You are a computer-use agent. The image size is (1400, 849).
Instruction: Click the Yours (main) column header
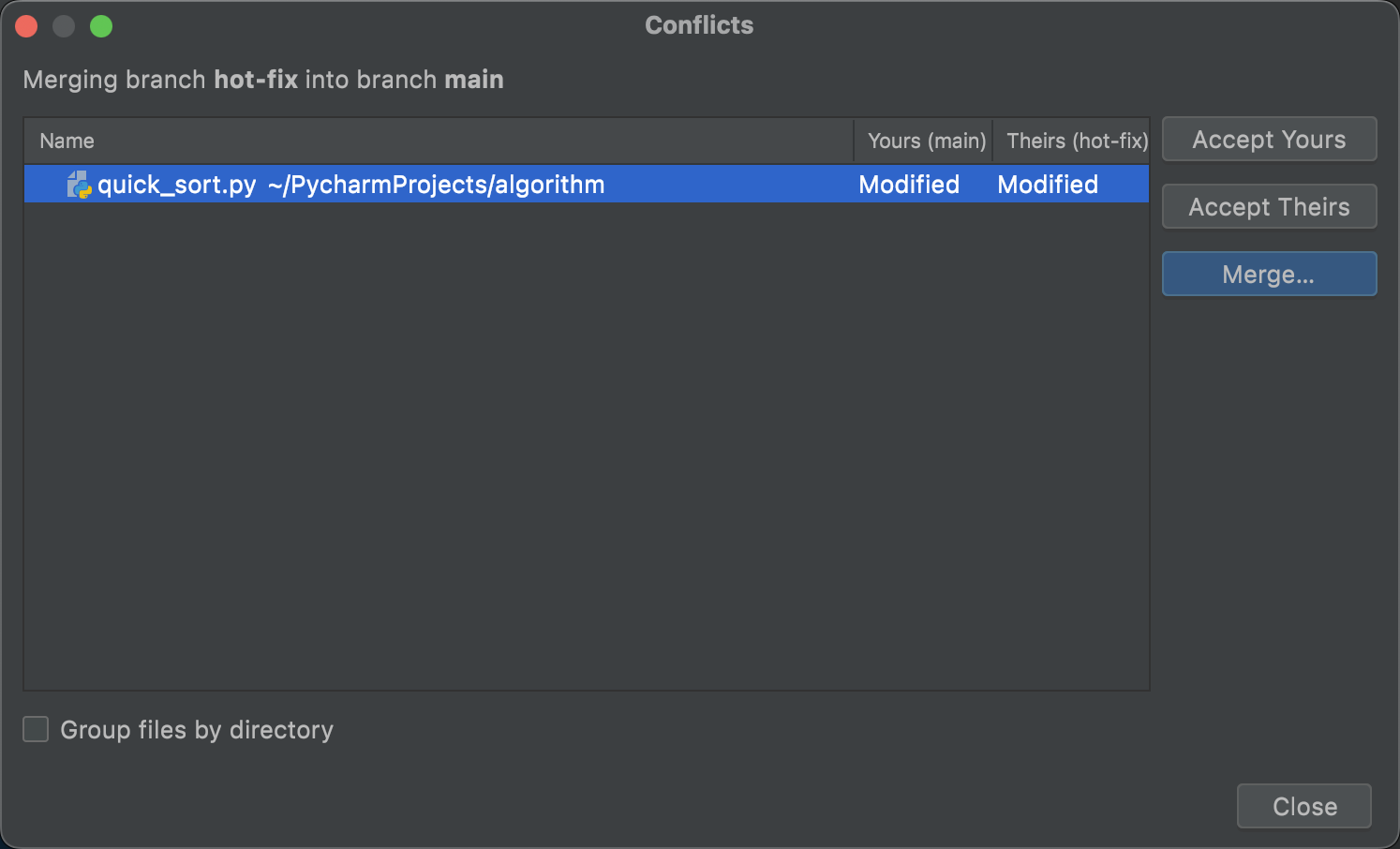coord(926,141)
